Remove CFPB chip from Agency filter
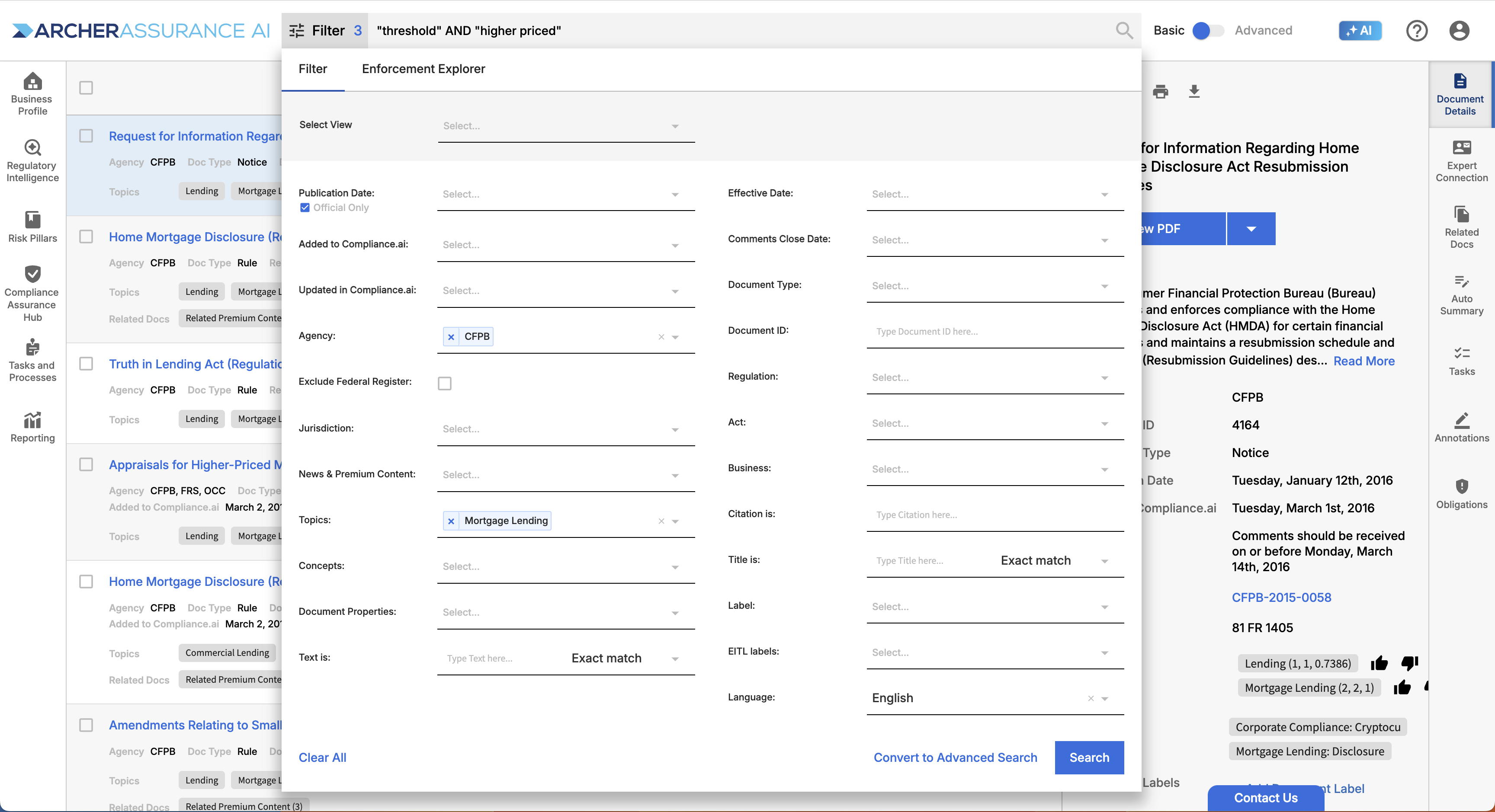 click(451, 336)
